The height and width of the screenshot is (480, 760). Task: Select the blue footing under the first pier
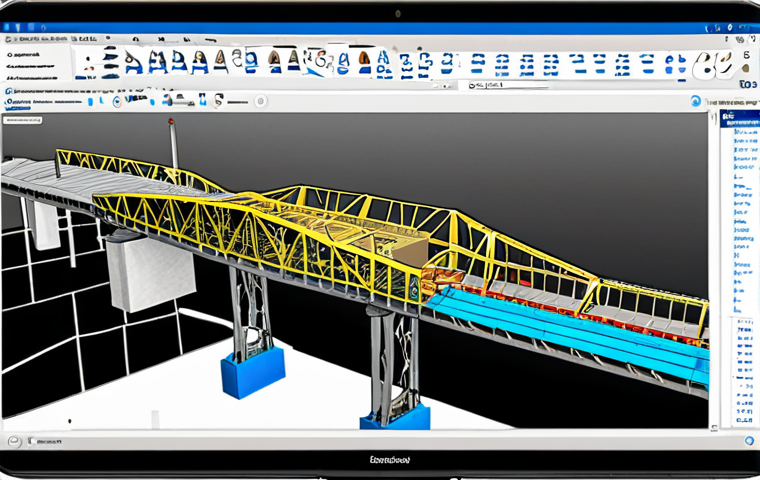pos(253,372)
